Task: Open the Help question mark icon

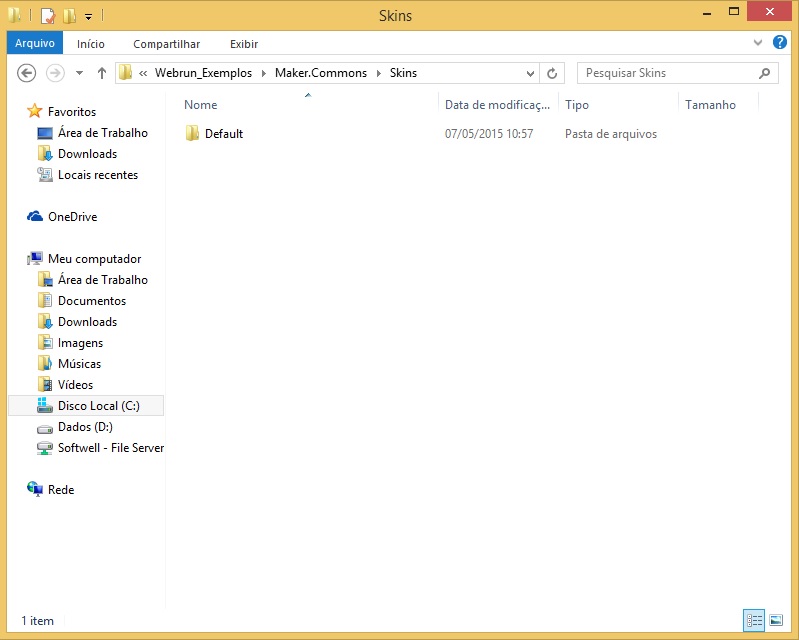Action: pyautogui.click(x=780, y=43)
